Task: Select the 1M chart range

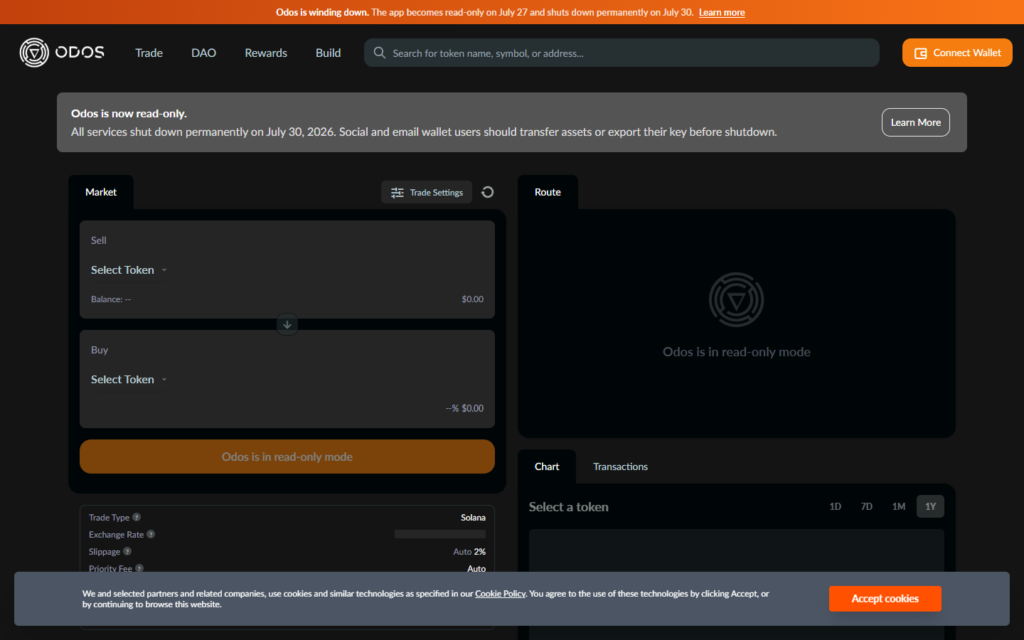Action: tap(899, 506)
